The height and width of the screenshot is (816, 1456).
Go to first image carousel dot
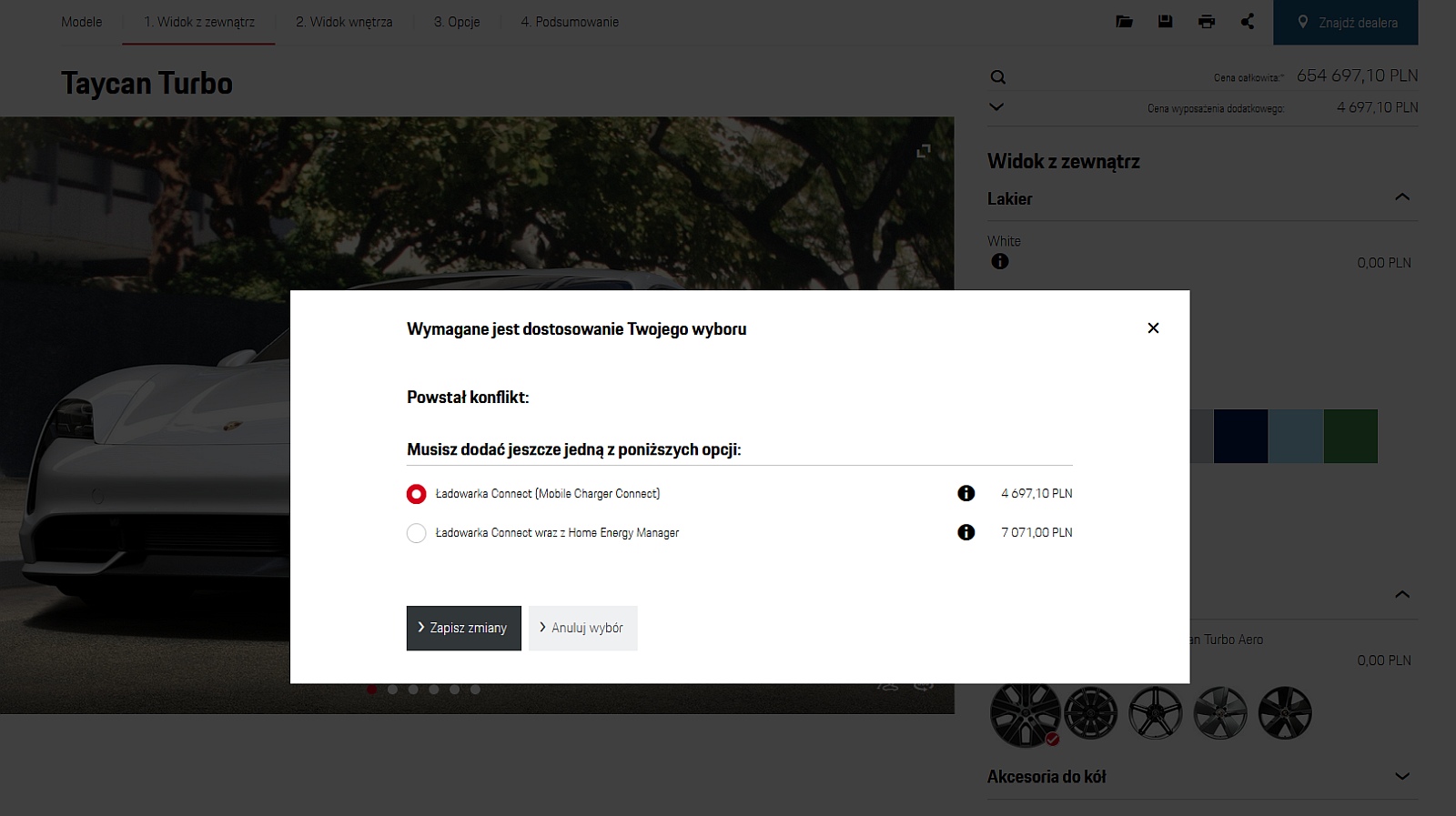pyautogui.click(x=371, y=690)
